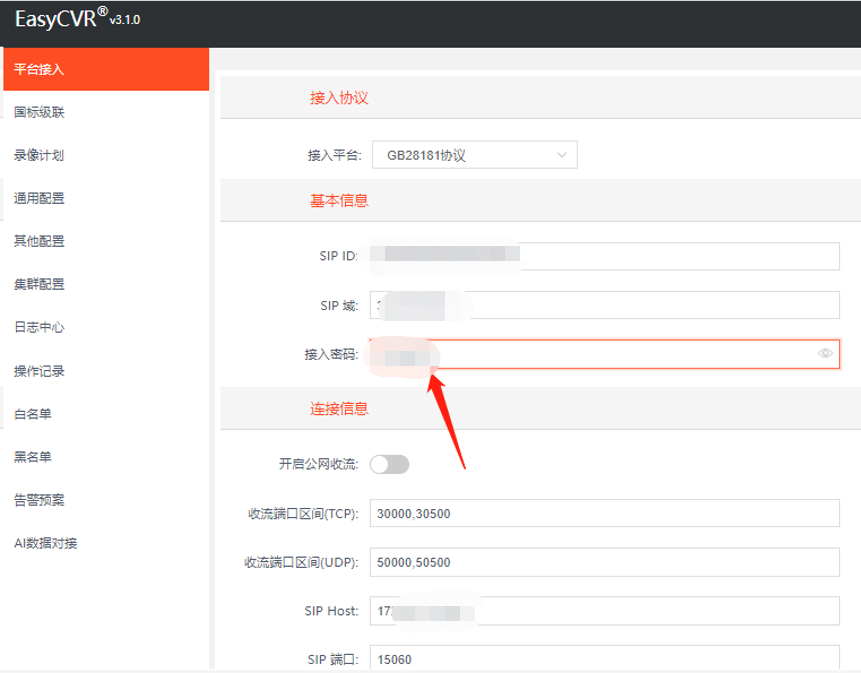This screenshot has width=861, height=673.
Task: Select 集群配置 in the sidebar
Action: click(x=37, y=284)
